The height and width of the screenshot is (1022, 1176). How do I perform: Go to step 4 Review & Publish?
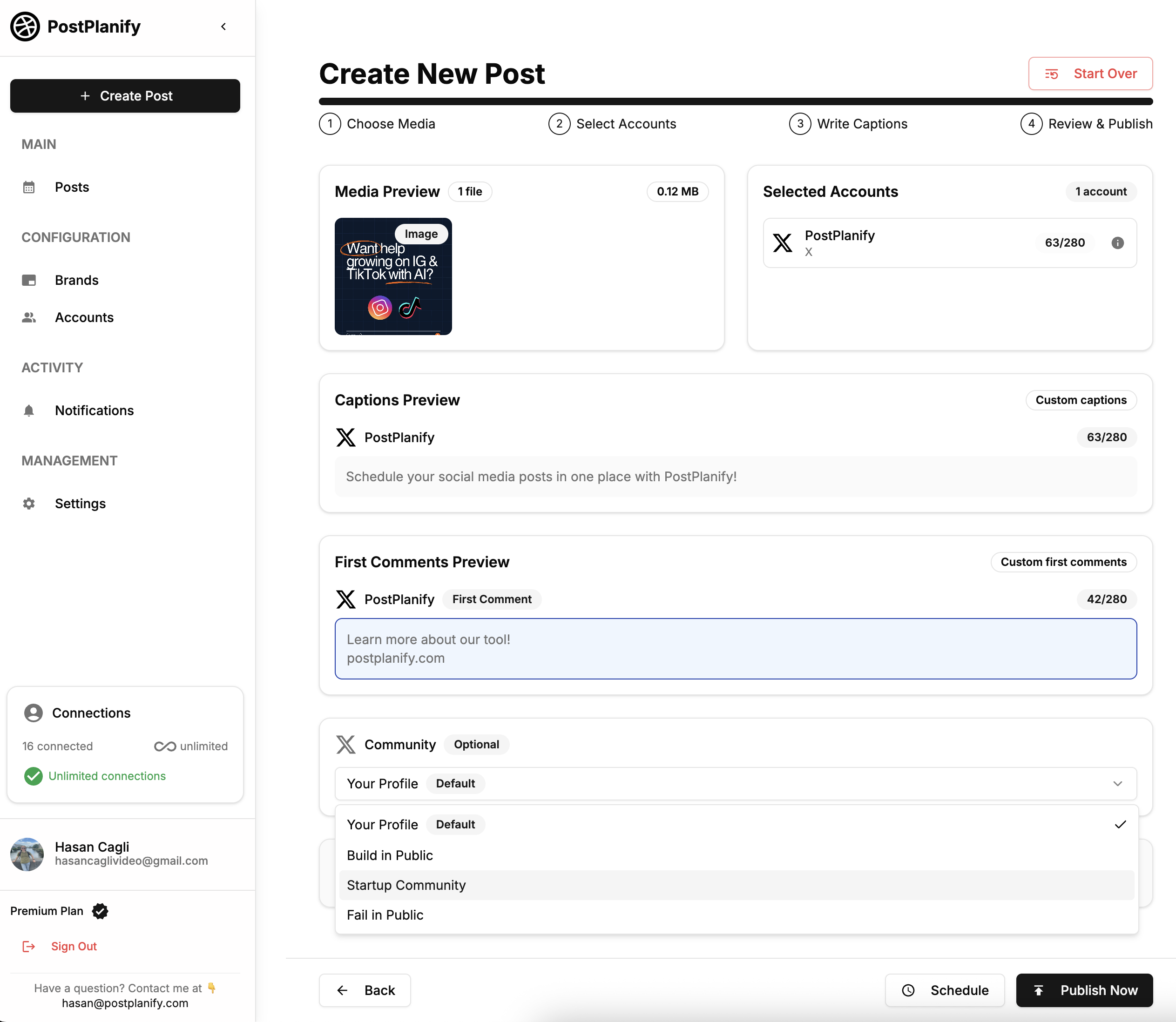[1087, 124]
